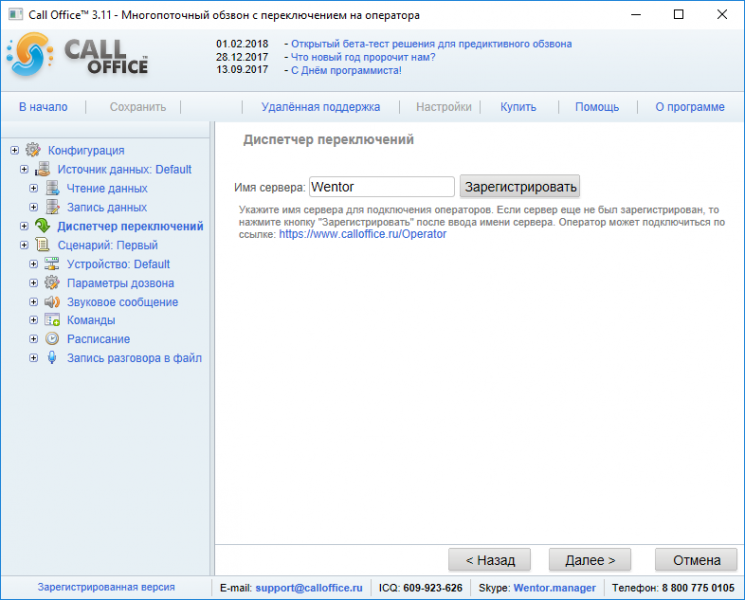This screenshot has height=600, width=745.
Task: Click the Команды list icon
Action: coord(52,320)
